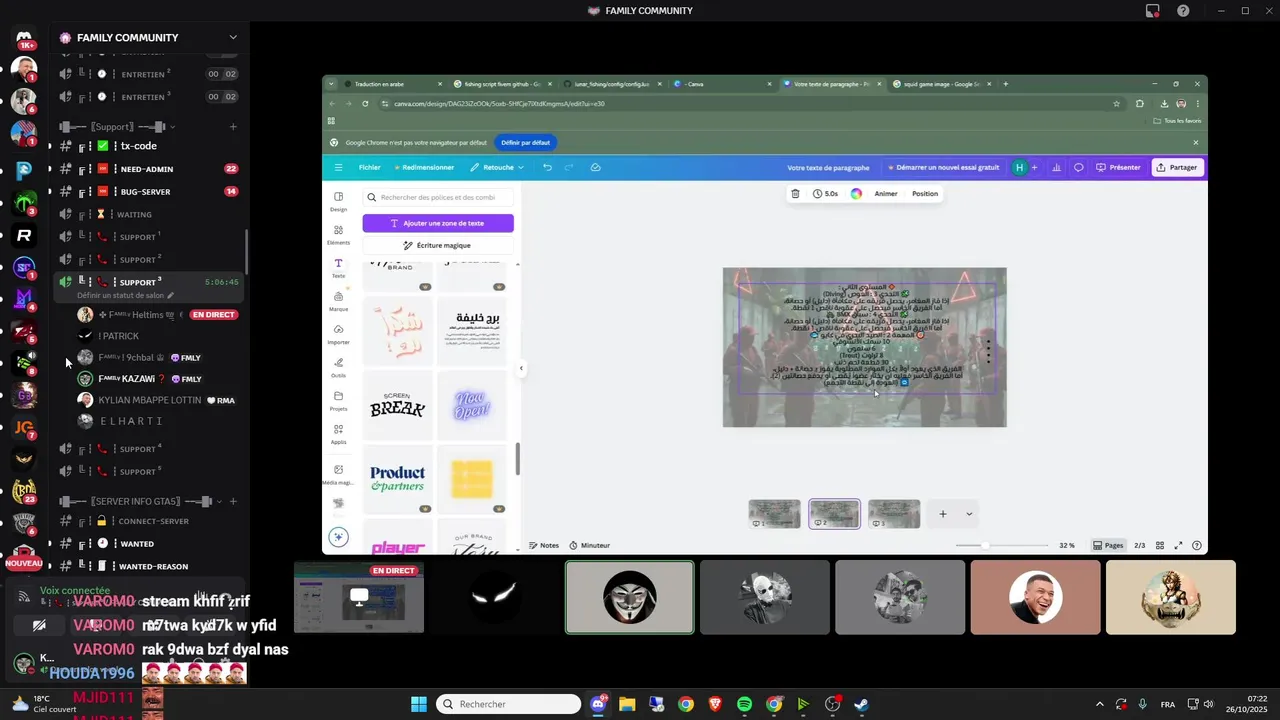The width and height of the screenshot is (1280, 720).
Task: Open the Canva grid view icon
Action: (1160, 545)
